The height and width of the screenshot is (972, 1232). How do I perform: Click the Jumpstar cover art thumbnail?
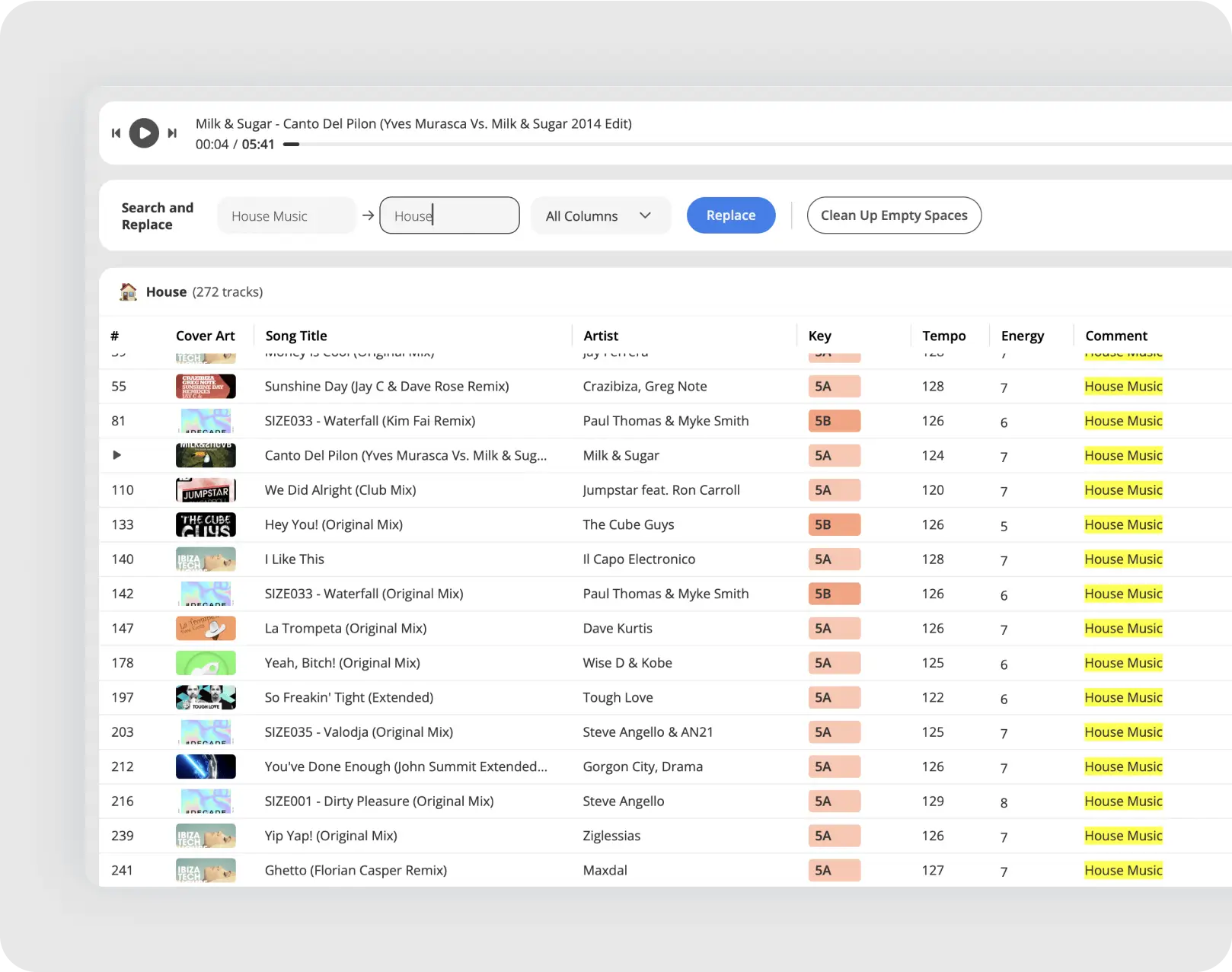[206, 490]
